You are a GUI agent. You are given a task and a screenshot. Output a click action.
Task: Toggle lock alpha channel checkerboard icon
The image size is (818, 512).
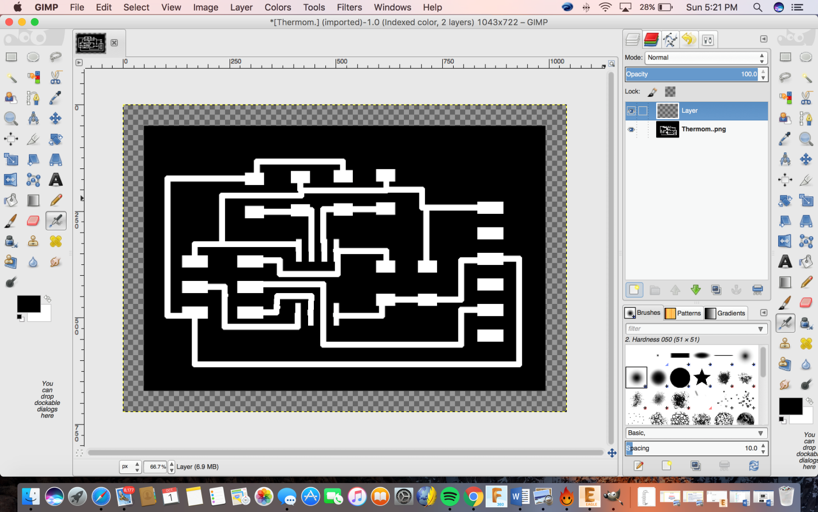coord(670,92)
